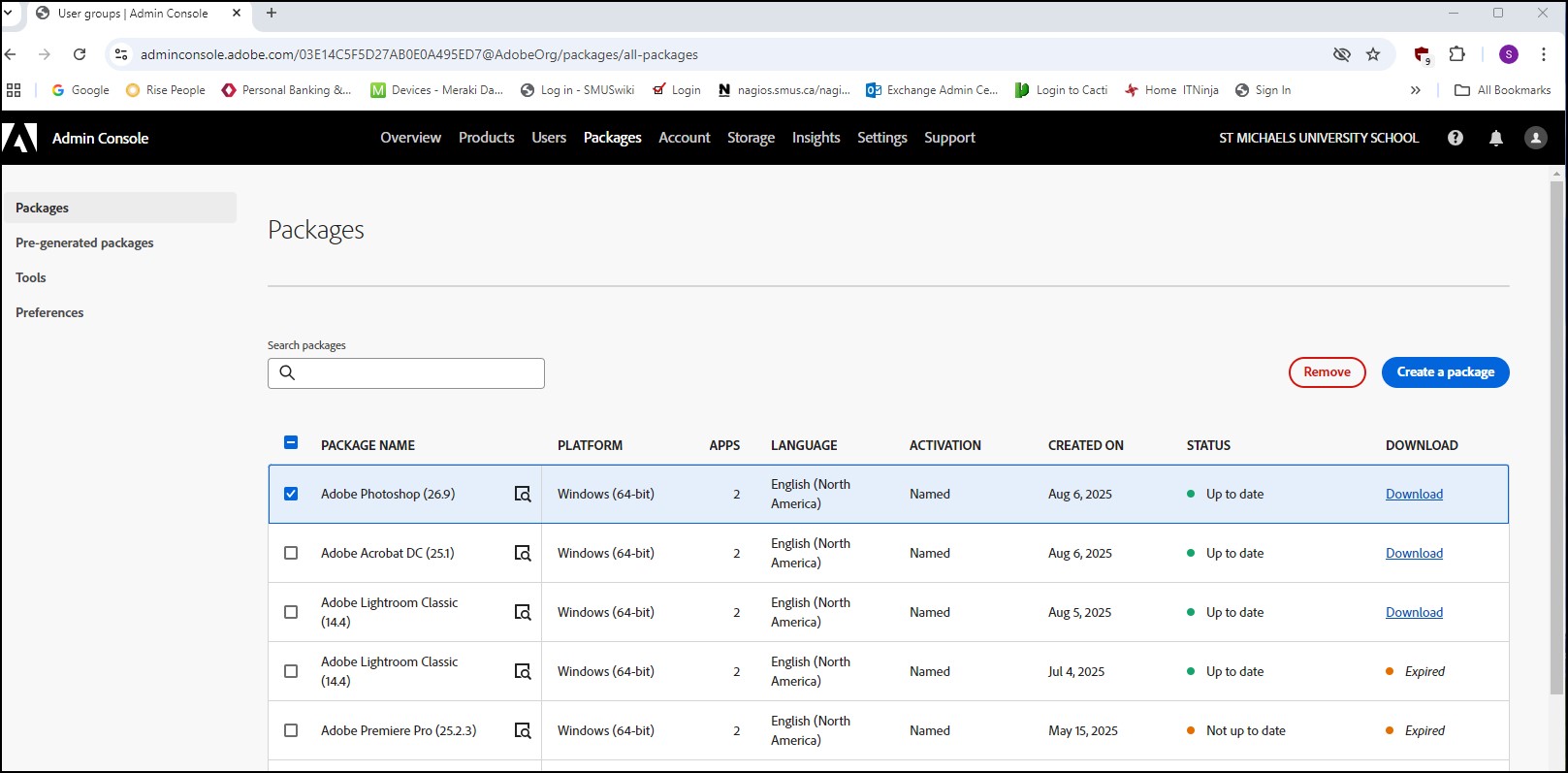1568x773 pixels.
Task: Open the Storage tab
Action: point(751,138)
